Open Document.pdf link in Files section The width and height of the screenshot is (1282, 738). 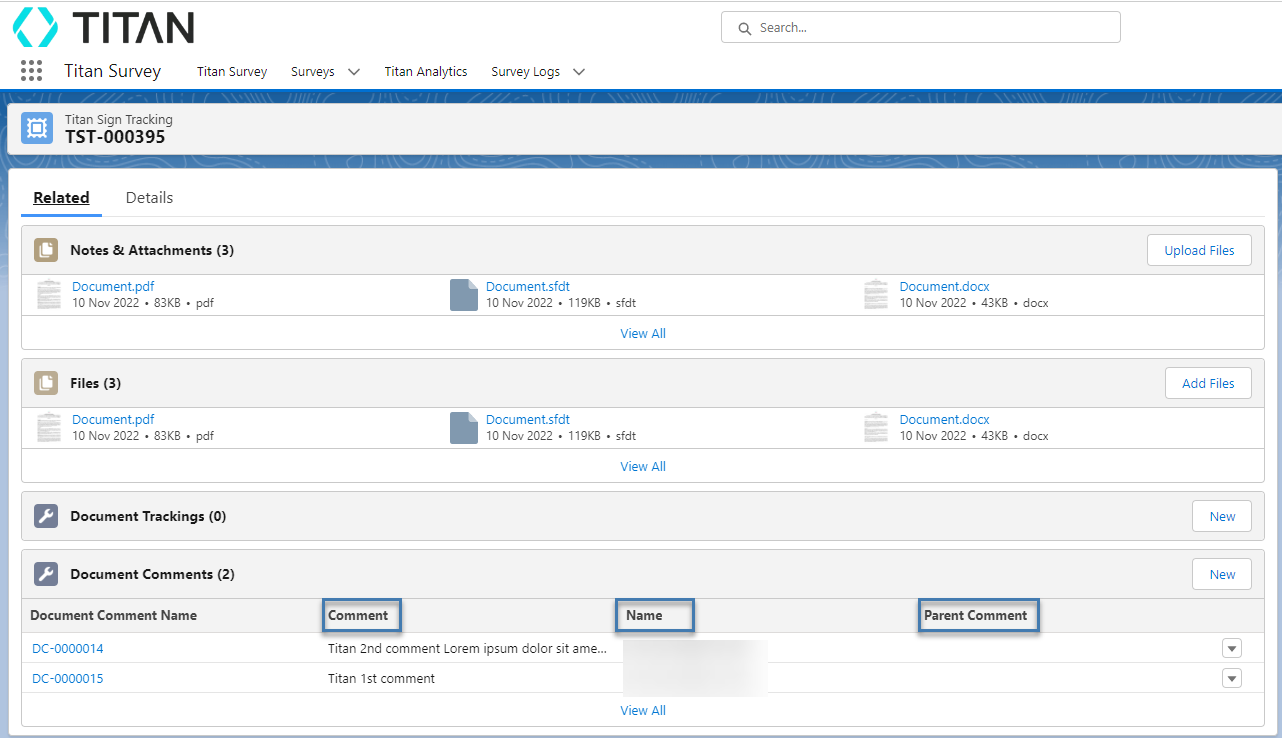tap(113, 419)
